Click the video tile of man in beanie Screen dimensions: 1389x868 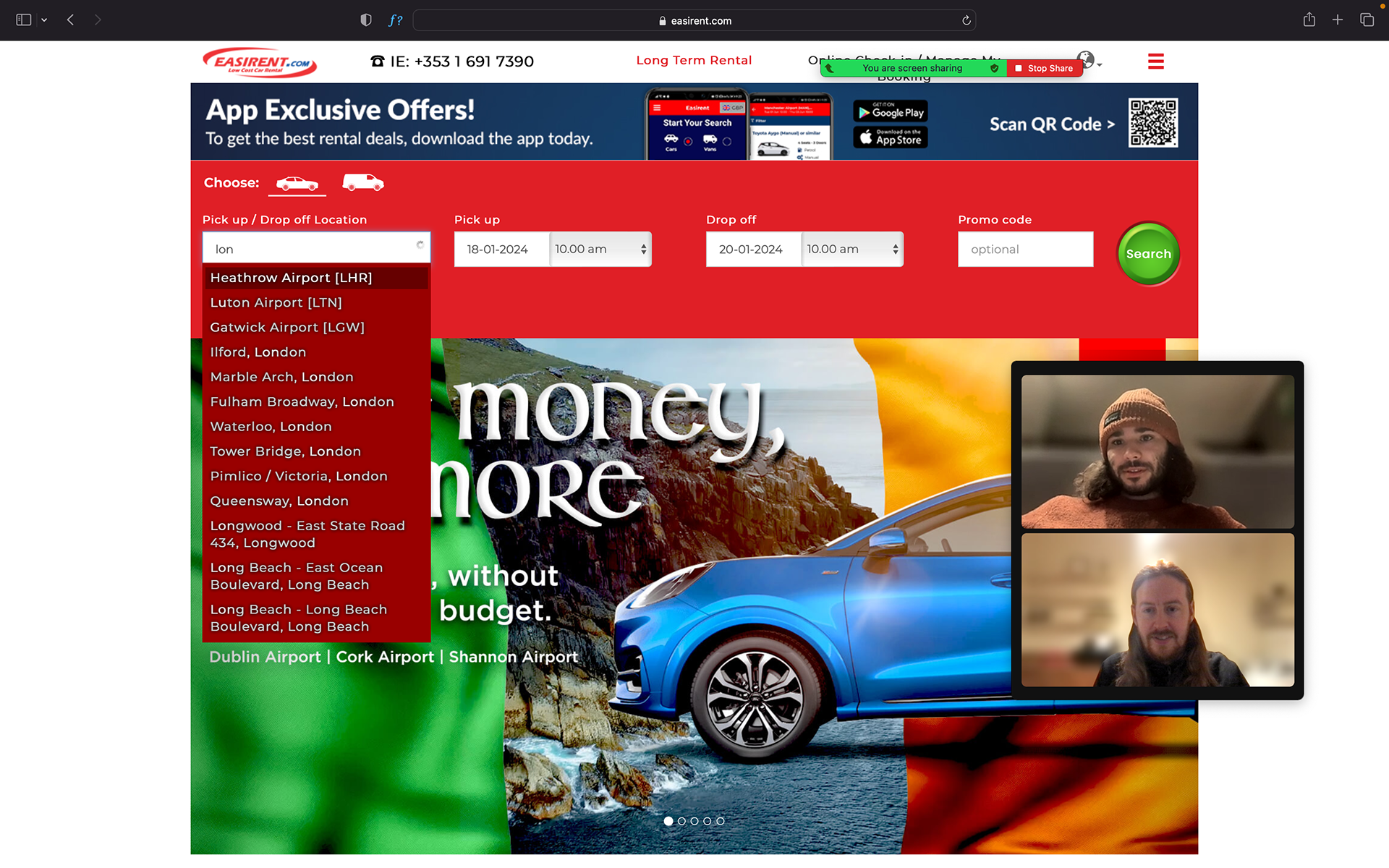coord(1157,451)
